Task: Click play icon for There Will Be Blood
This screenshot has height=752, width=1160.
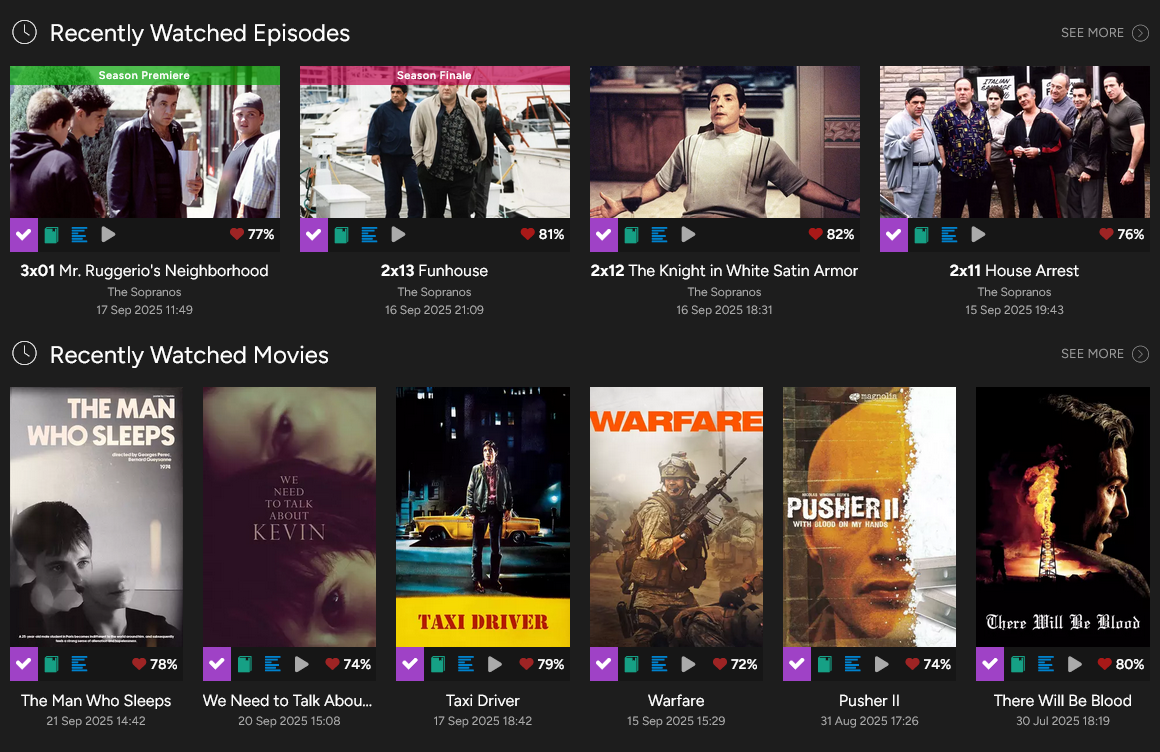Action: coord(1074,664)
